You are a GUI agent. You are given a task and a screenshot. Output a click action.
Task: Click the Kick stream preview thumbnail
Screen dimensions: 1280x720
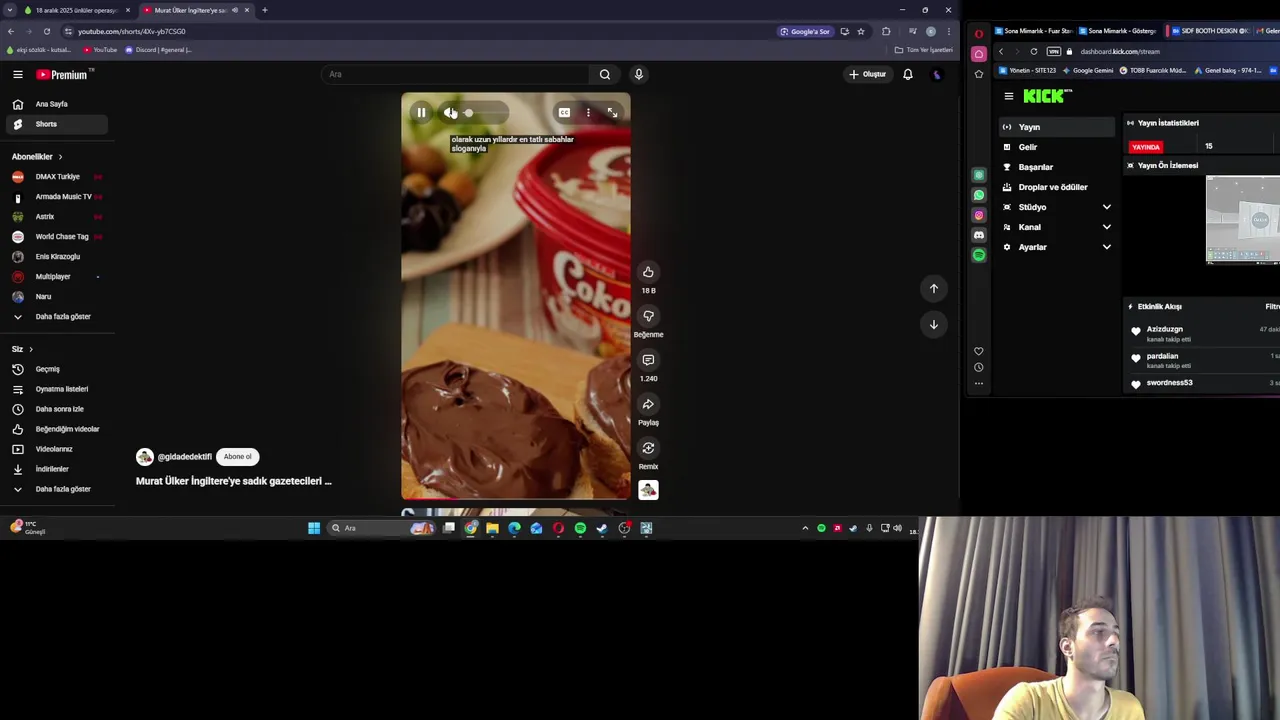point(1242,220)
